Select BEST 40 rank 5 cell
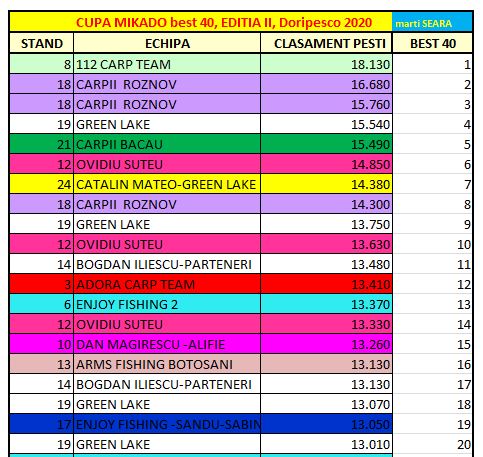This screenshot has width=483, height=457. click(432, 144)
